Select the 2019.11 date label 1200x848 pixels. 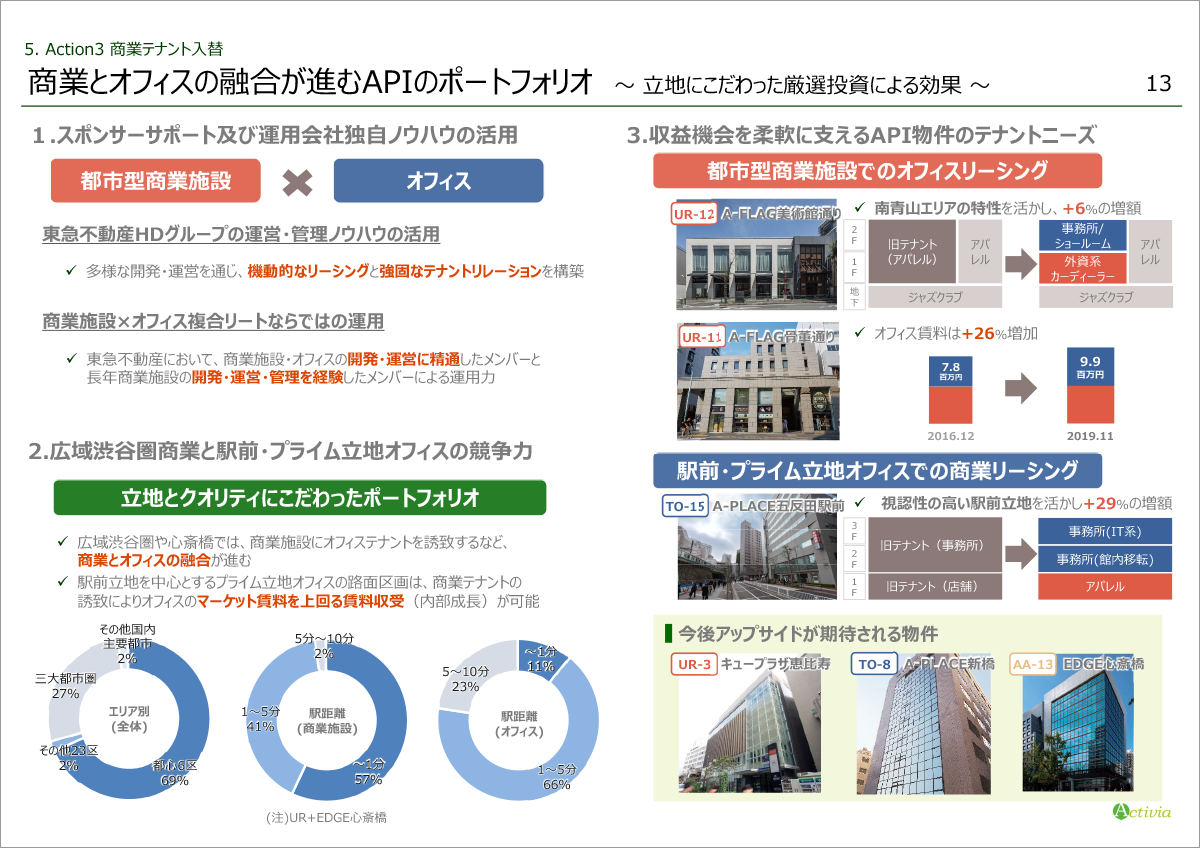pyautogui.click(x=1091, y=437)
